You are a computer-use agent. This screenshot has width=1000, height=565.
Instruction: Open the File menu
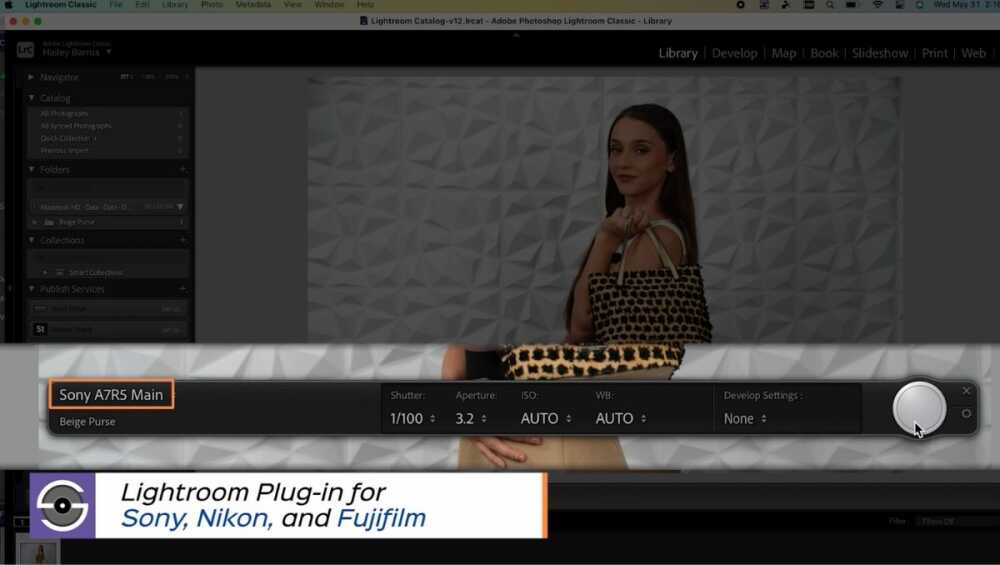(x=115, y=4)
